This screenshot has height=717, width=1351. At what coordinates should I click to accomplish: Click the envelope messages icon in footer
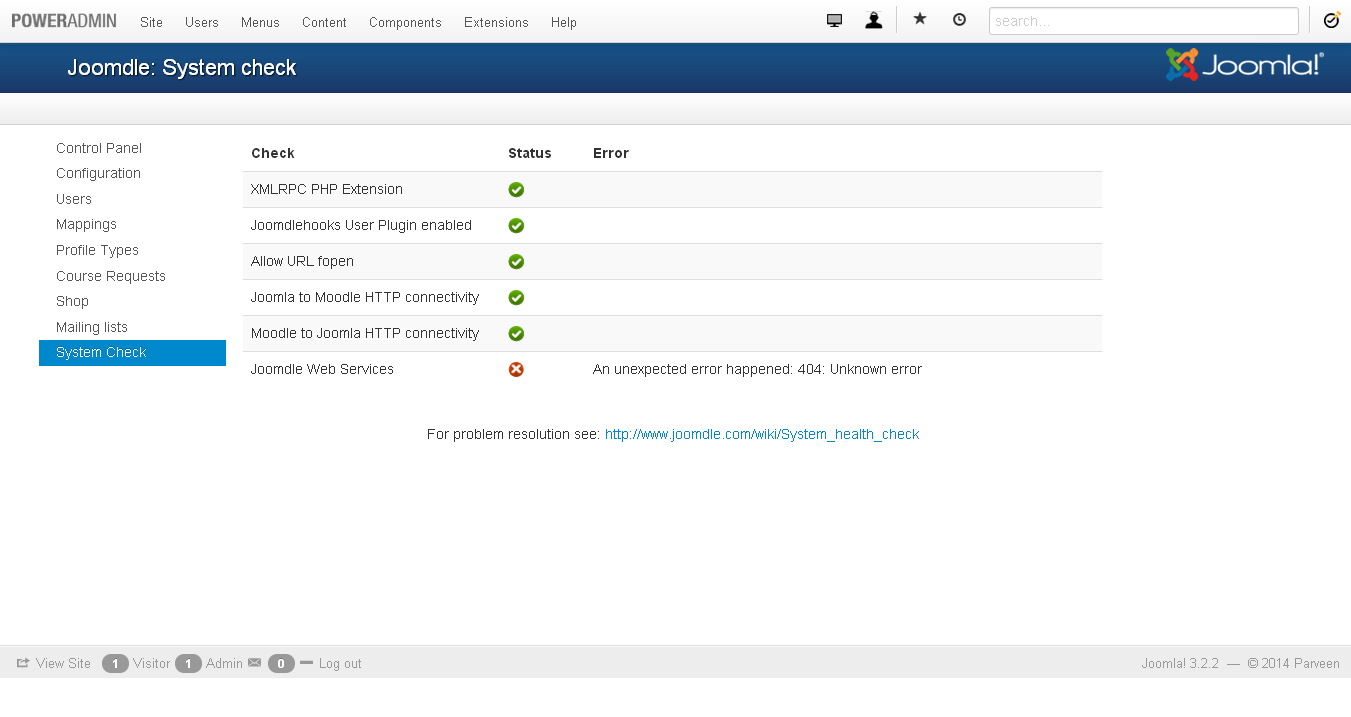(254, 663)
